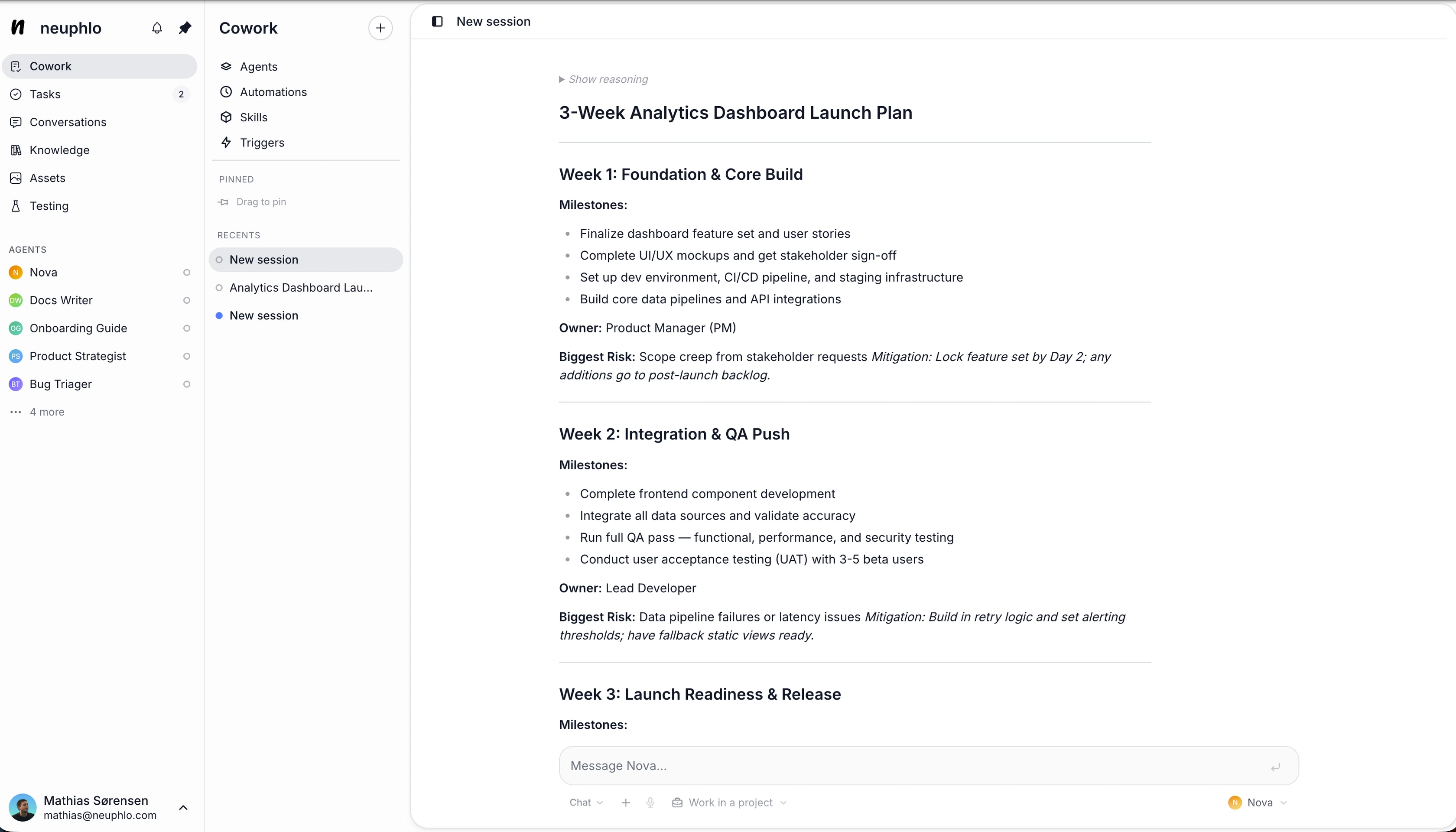
Task: Click Week 3: Launch Readiness heading
Action: [x=700, y=694]
